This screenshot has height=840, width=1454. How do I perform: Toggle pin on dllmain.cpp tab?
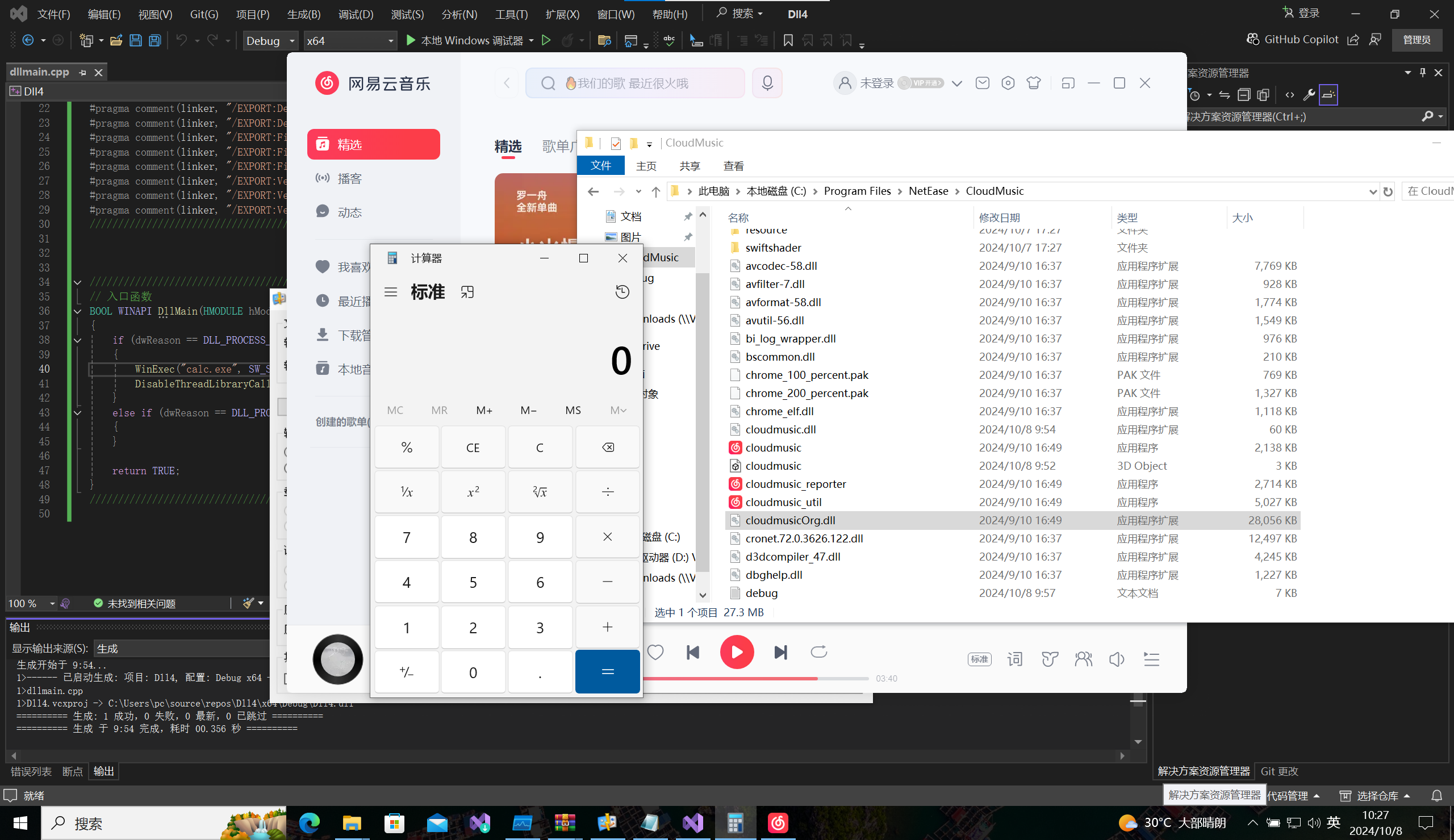point(82,72)
